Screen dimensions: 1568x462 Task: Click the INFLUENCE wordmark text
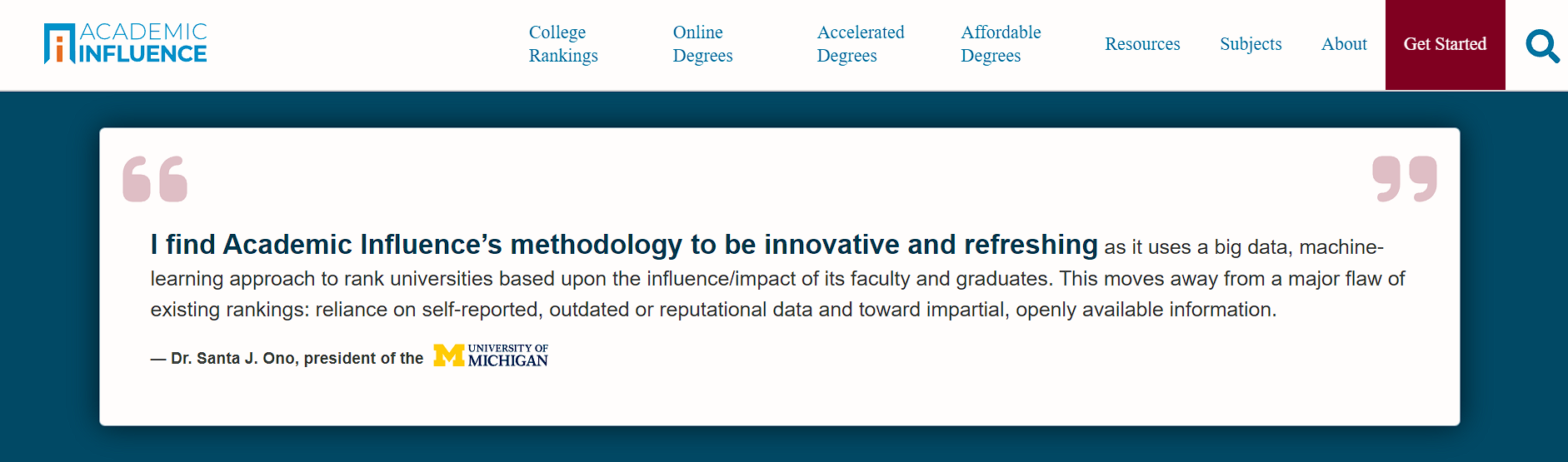142,54
